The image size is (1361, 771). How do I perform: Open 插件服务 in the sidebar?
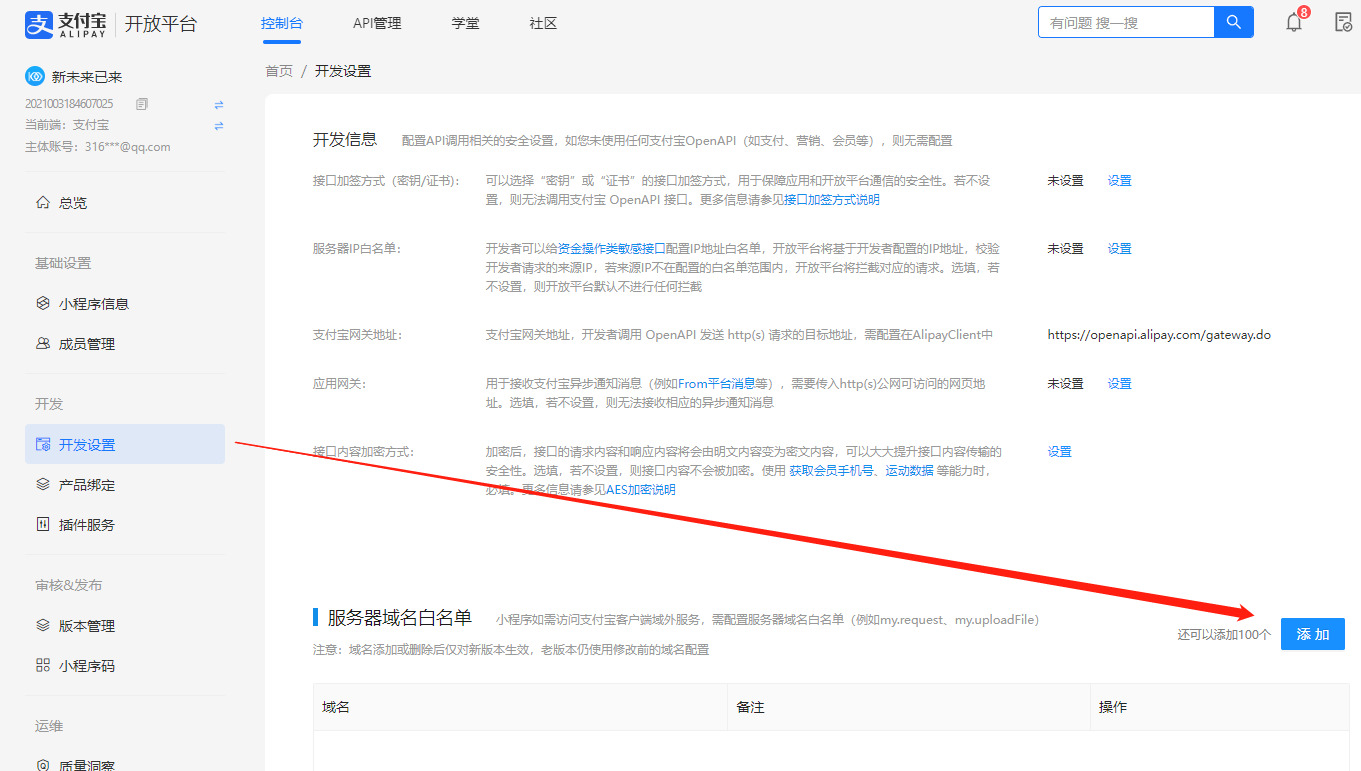coord(125,524)
